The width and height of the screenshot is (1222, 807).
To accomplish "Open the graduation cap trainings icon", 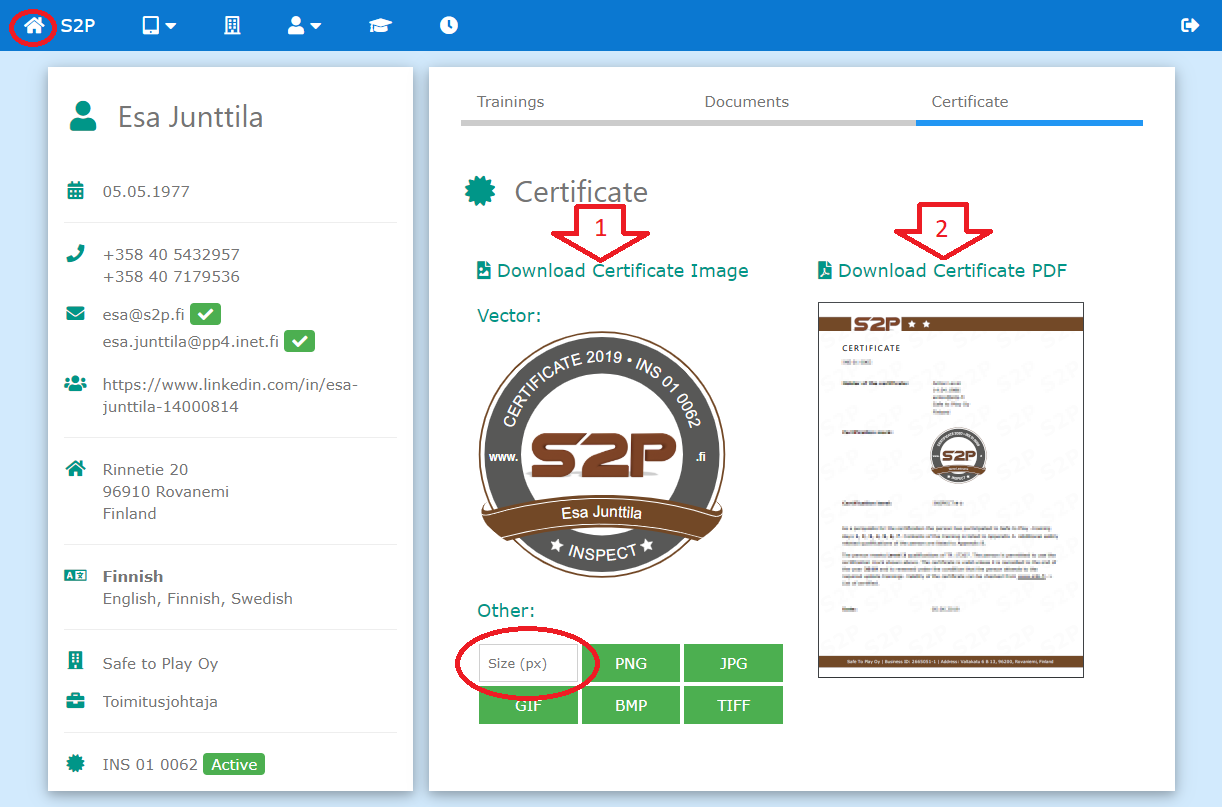I will point(380,25).
